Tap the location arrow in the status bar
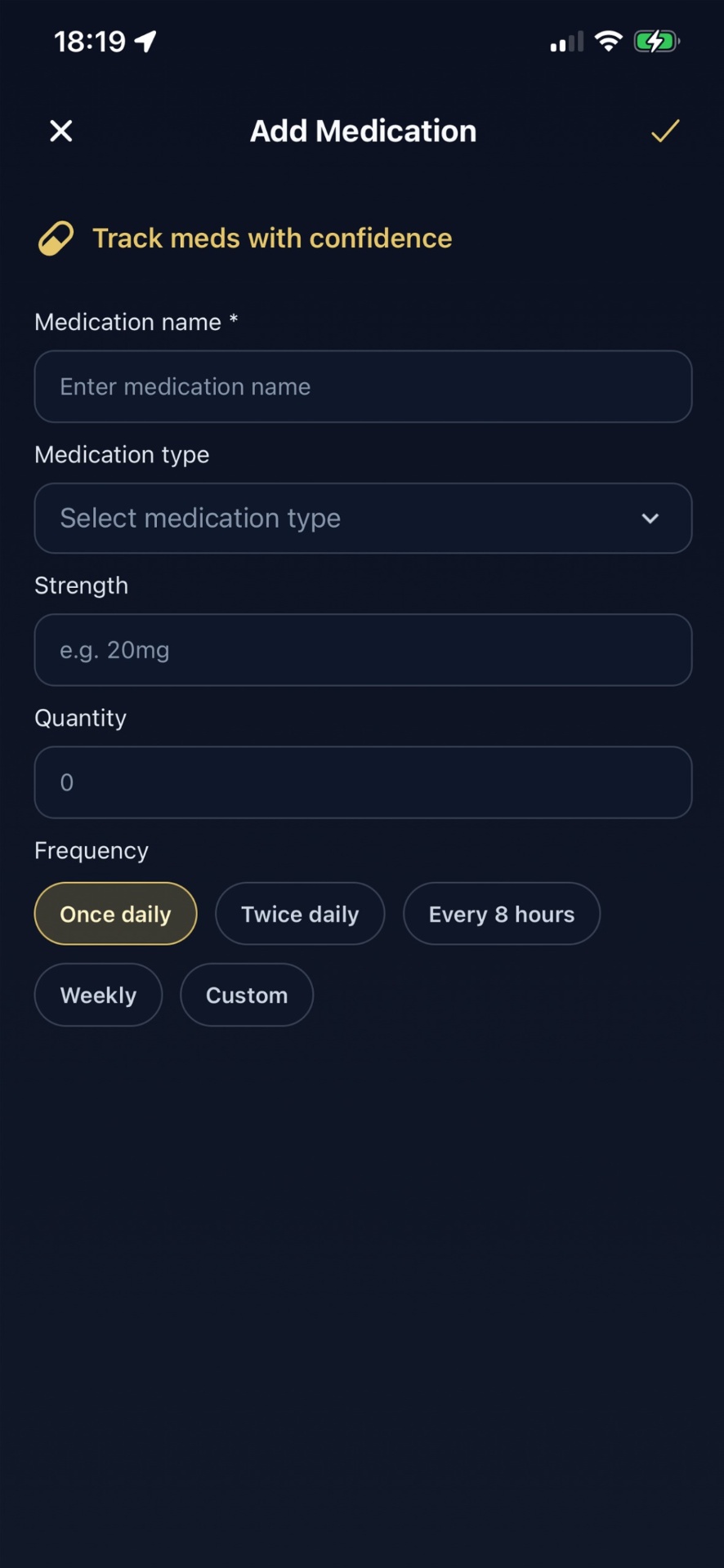This screenshot has height=1568, width=724. tap(145, 39)
